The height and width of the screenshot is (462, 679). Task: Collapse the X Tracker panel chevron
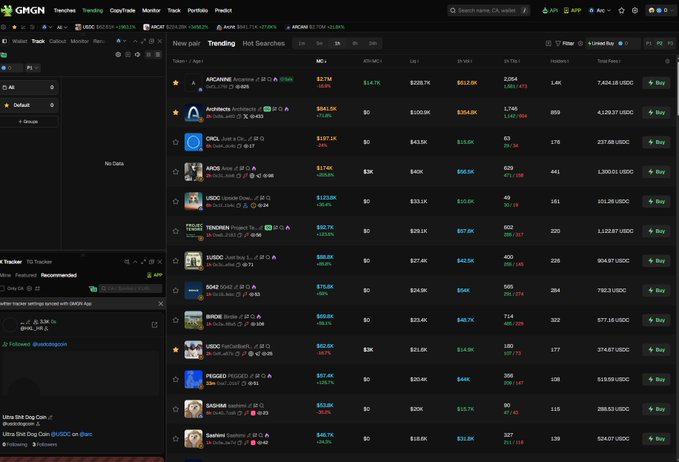click(x=135, y=262)
